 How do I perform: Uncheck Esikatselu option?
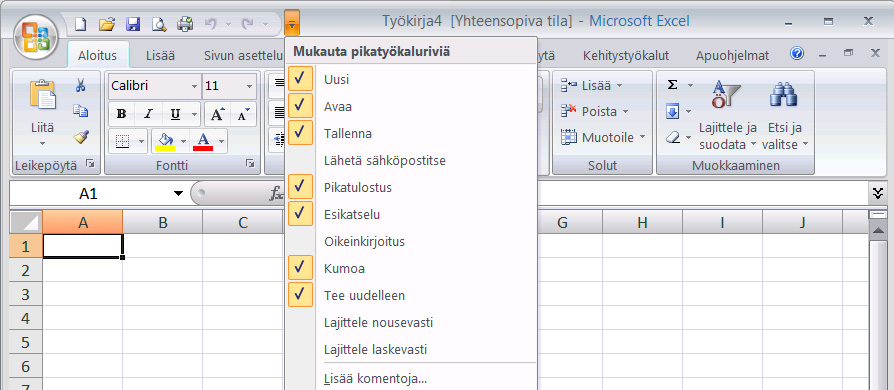pos(411,214)
